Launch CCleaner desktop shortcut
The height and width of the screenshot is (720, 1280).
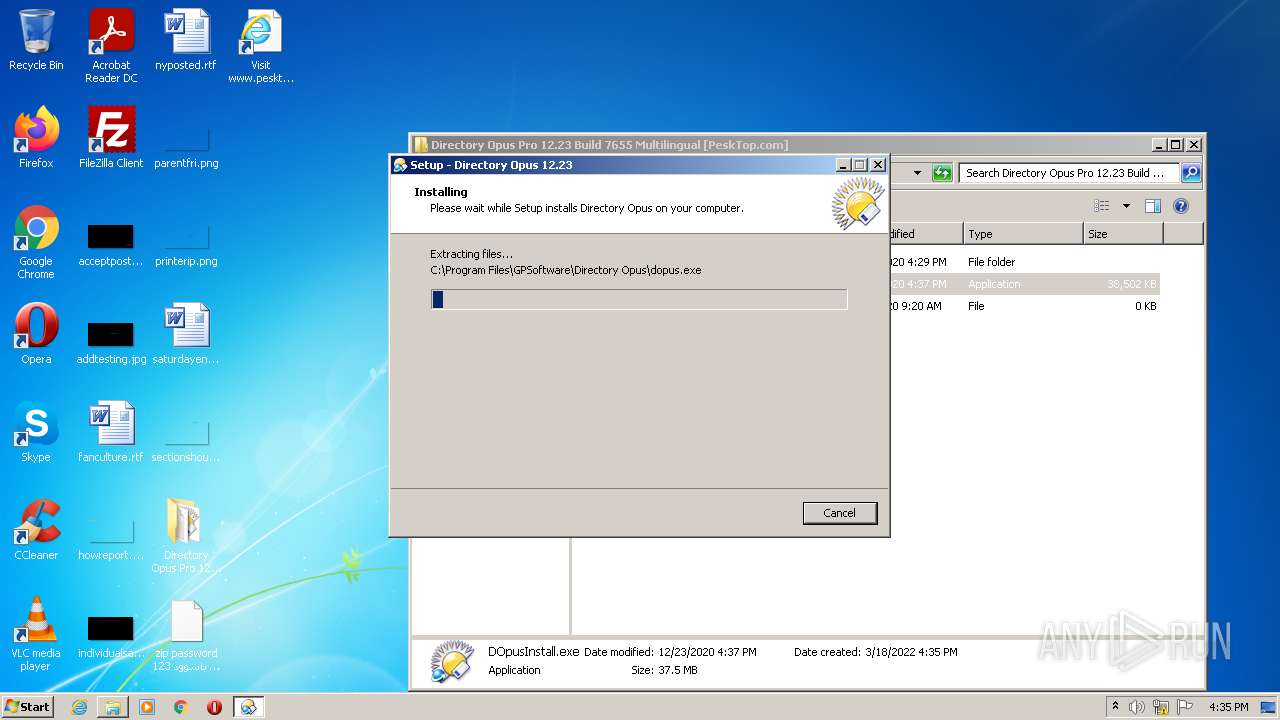coord(36,530)
